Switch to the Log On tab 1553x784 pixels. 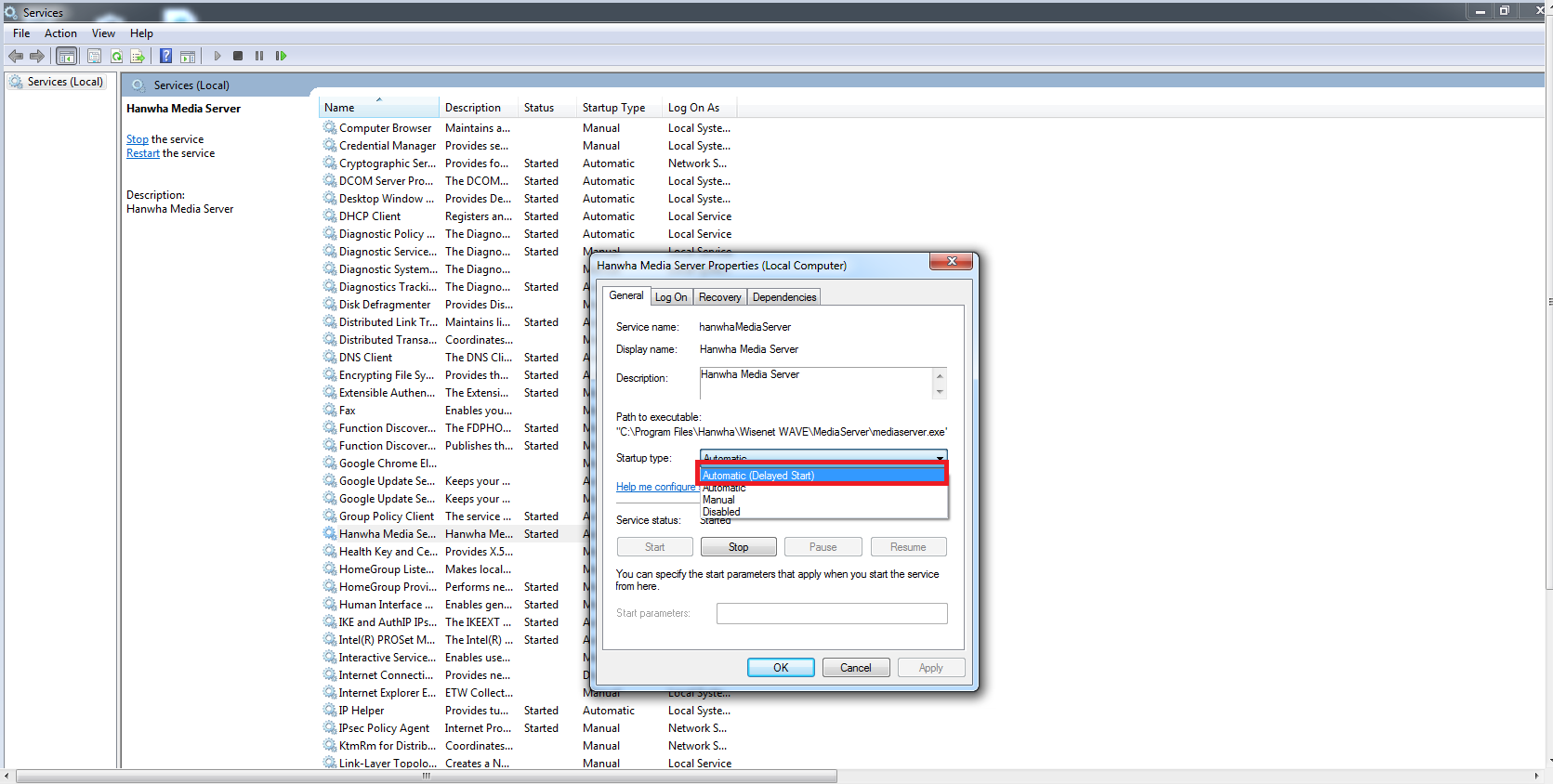671,297
